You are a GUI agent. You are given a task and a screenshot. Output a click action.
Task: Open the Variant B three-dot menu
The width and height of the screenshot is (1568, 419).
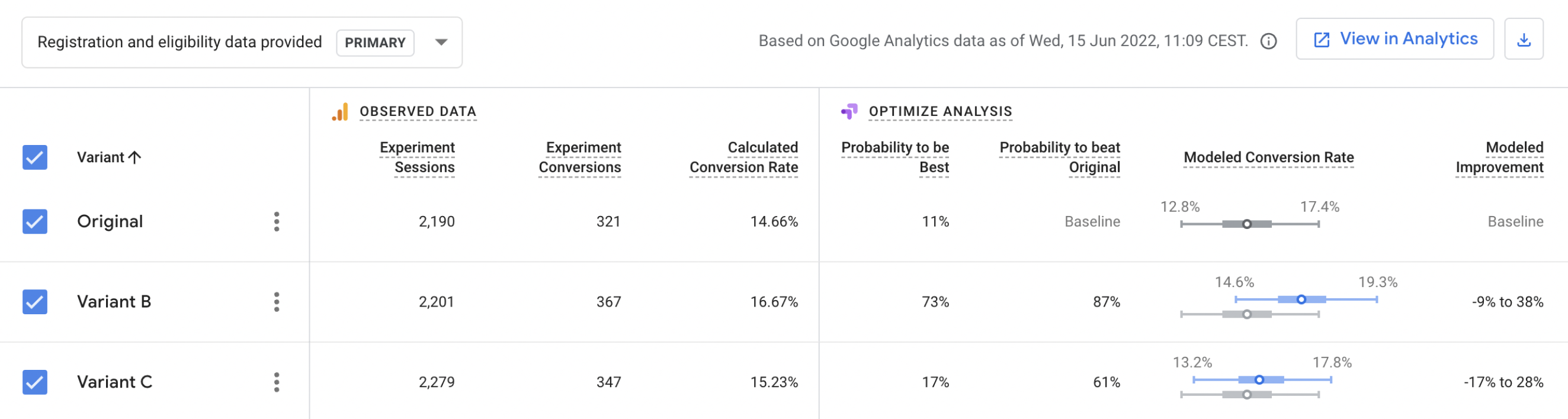(x=277, y=302)
